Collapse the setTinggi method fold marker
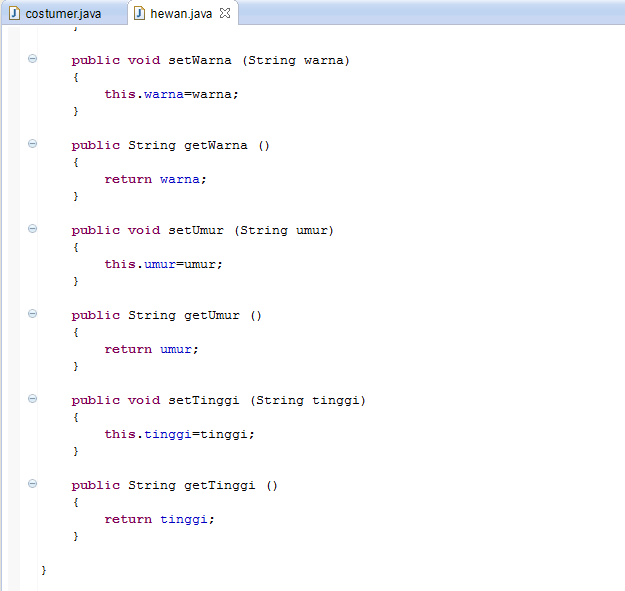Screen dimensions: 625x591 click(x=32, y=399)
